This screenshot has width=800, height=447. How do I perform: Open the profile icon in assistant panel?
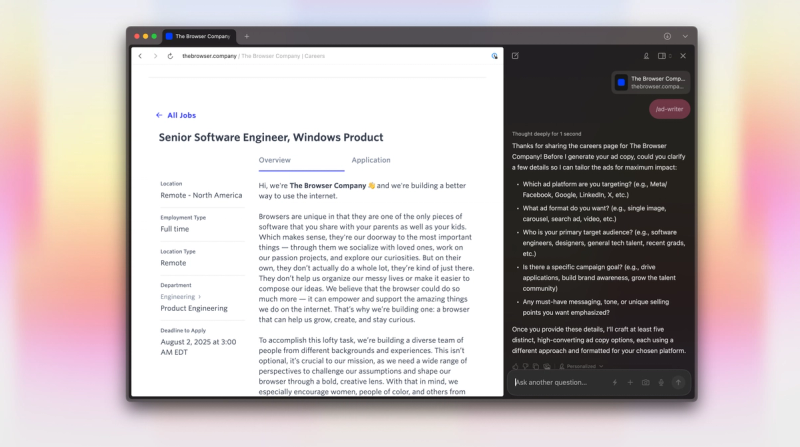pyautogui.click(x=646, y=56)
